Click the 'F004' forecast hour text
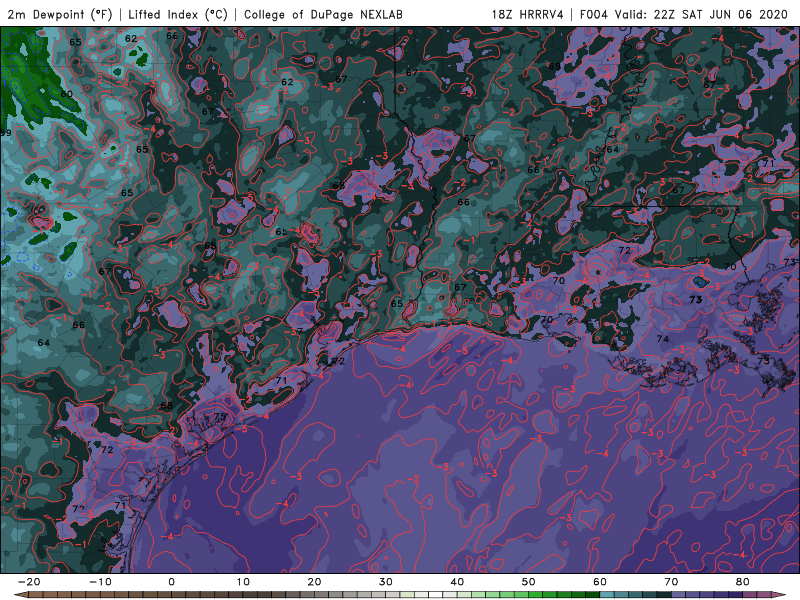This screenshot has width=800, height=600. point(594,14)
